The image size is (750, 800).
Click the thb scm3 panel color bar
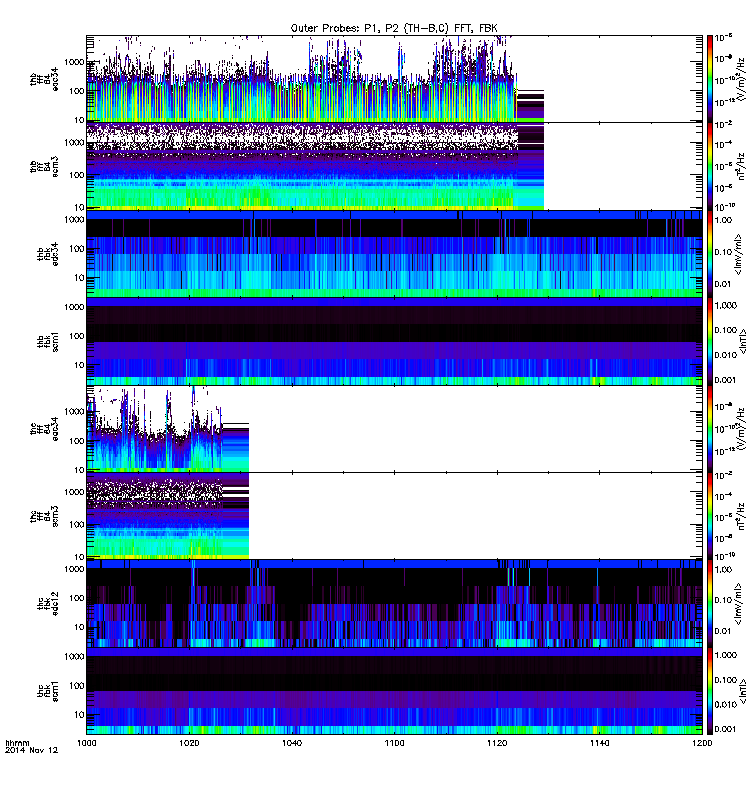click(x=709, y=166)
